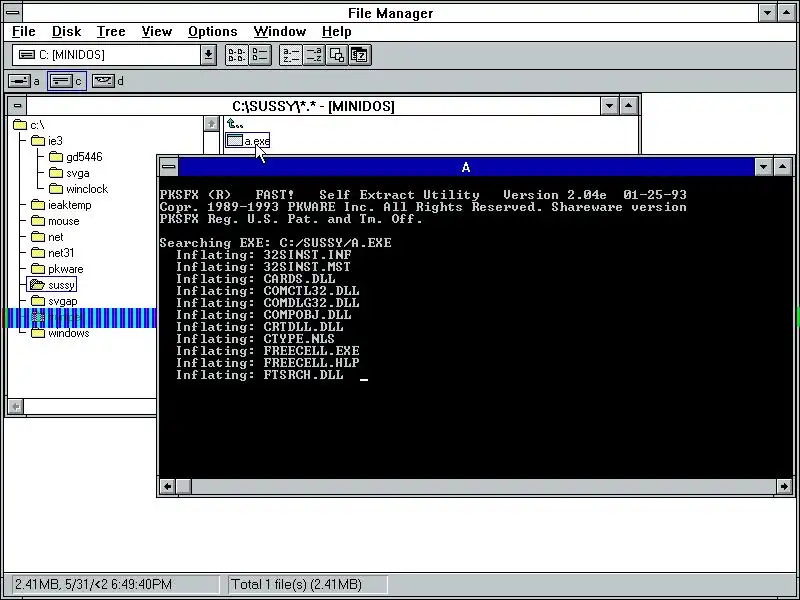This screenshot has width=800, height=600.
Task: Open the Window menu
Action: tap(280, 32)
